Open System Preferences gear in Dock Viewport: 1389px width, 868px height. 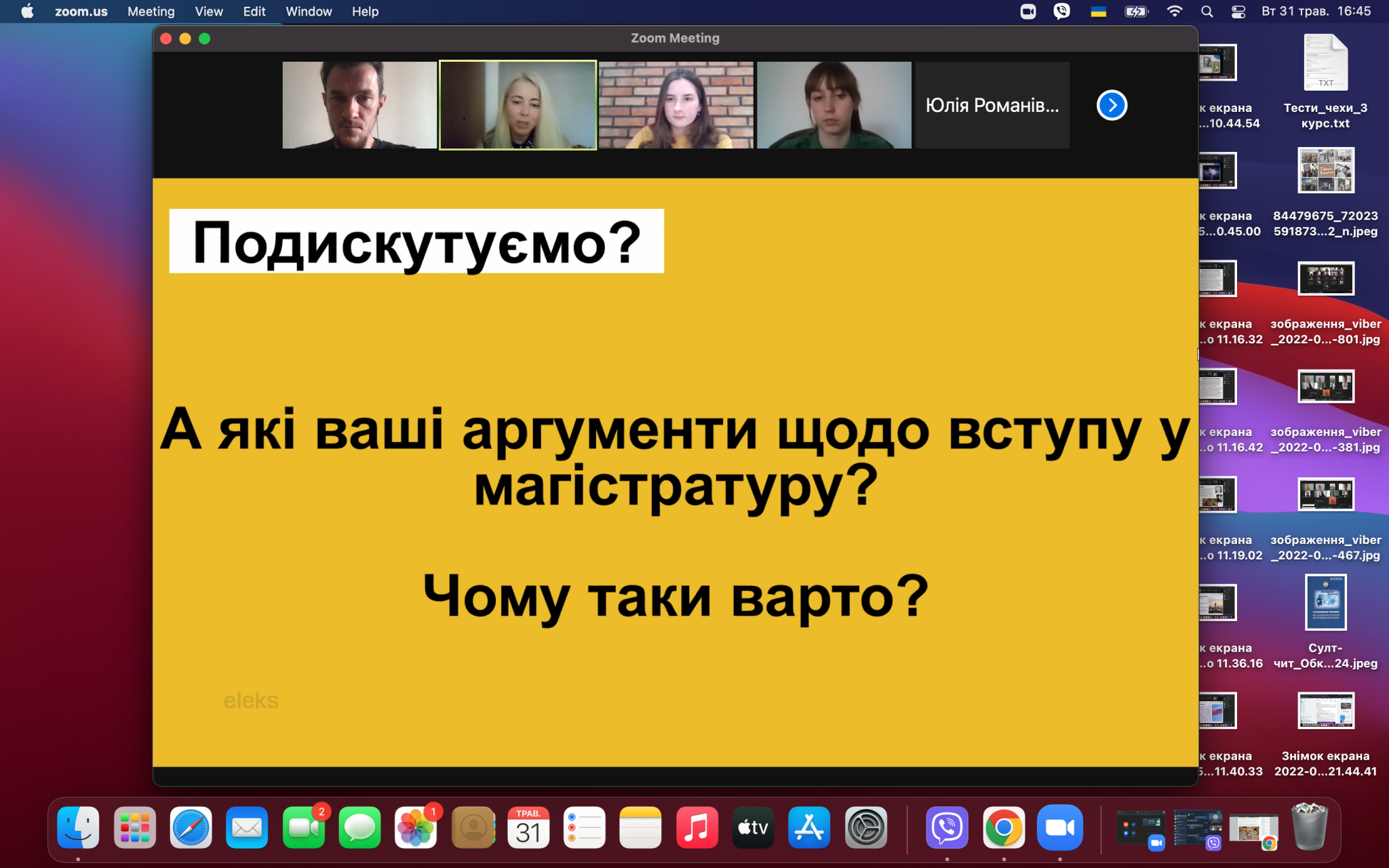865,827
